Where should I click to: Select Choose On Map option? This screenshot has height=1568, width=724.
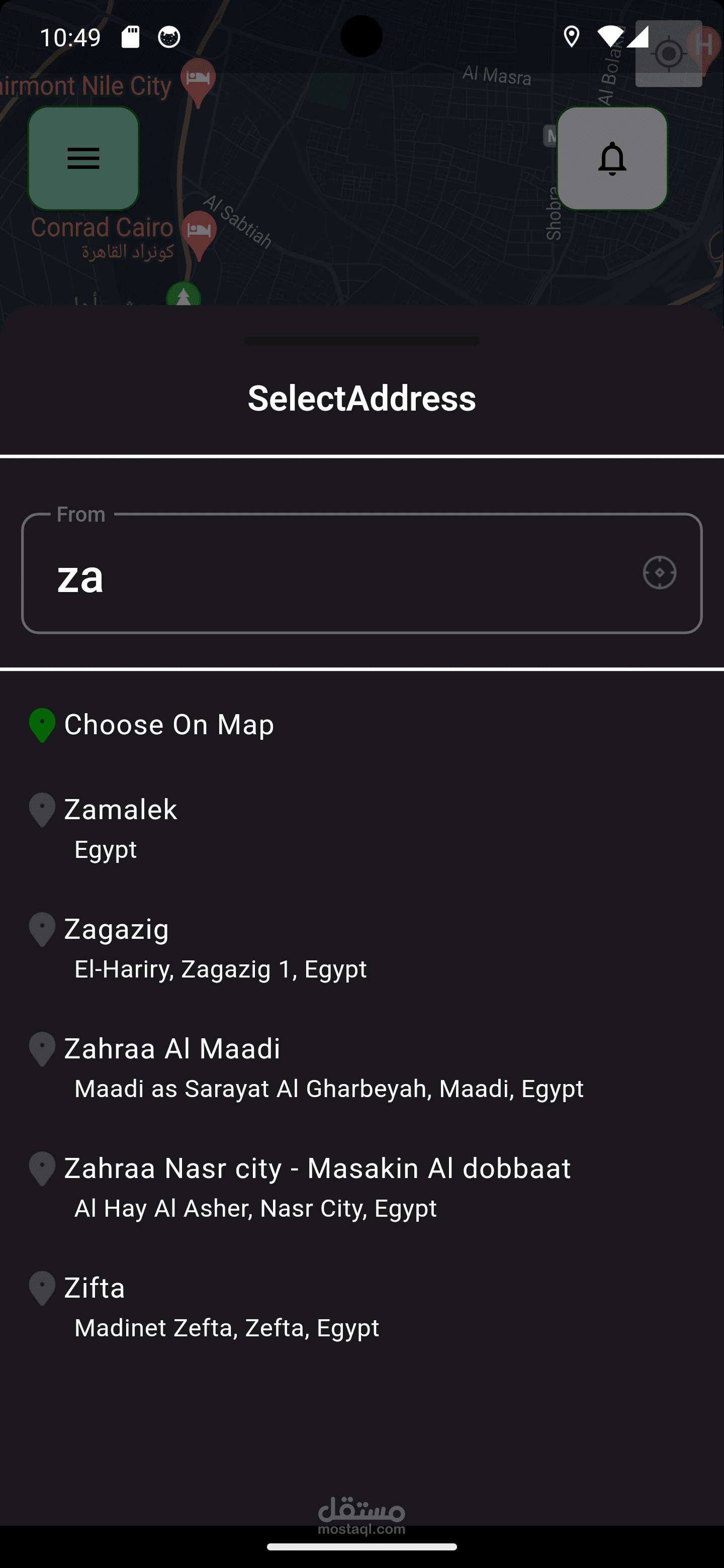169,725
